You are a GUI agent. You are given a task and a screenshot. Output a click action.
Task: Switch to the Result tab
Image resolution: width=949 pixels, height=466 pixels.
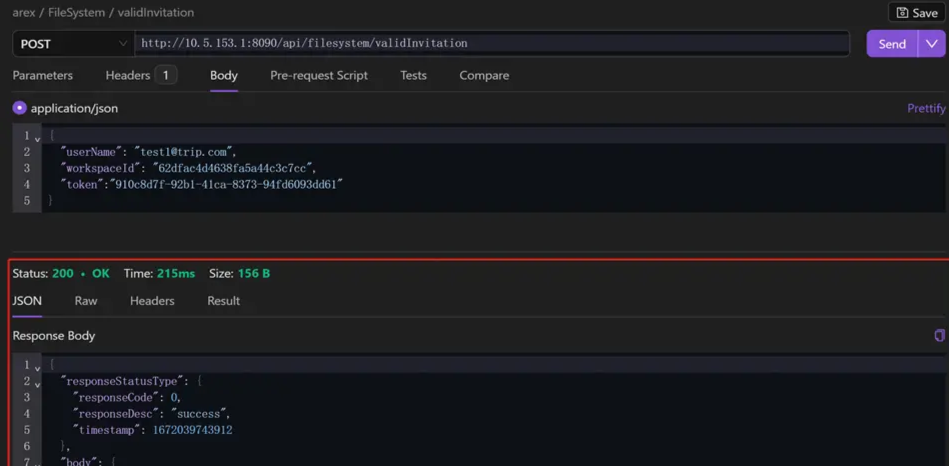223,300
